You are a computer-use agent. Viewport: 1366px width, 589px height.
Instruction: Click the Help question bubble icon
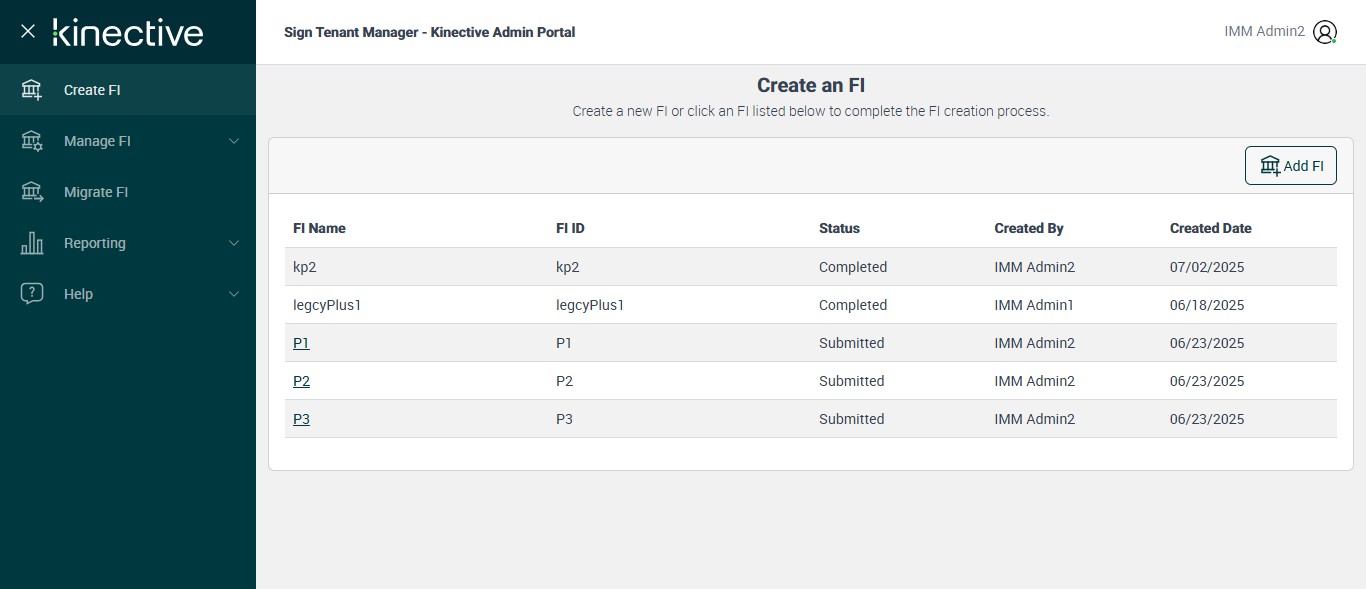(32, 294)
